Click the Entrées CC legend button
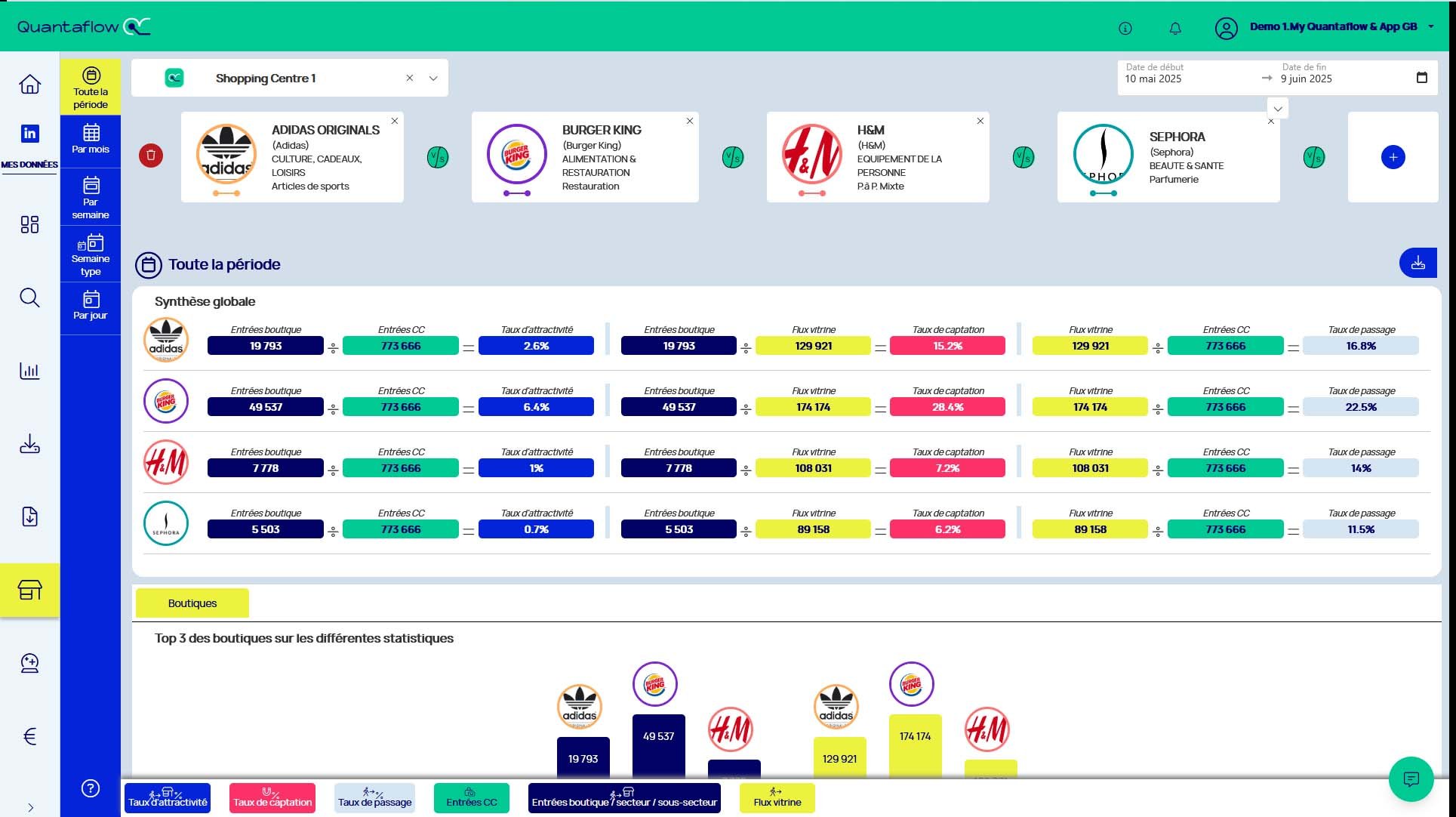 click(x=472, y=798)
